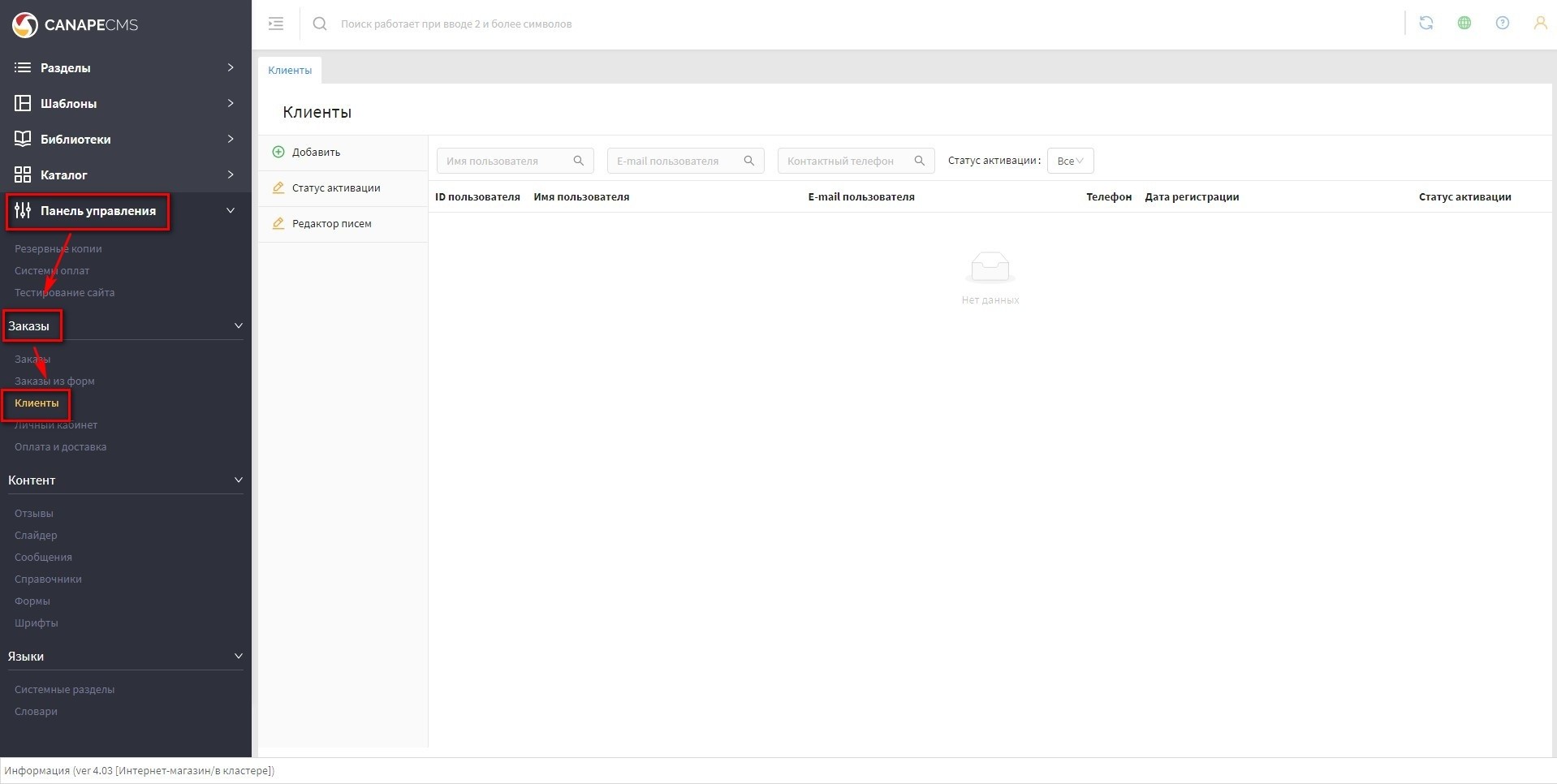Click the refresh icon in top bar
Image resolution: width=1557 pixels, height=784 pixels.
pos(1425,24)
